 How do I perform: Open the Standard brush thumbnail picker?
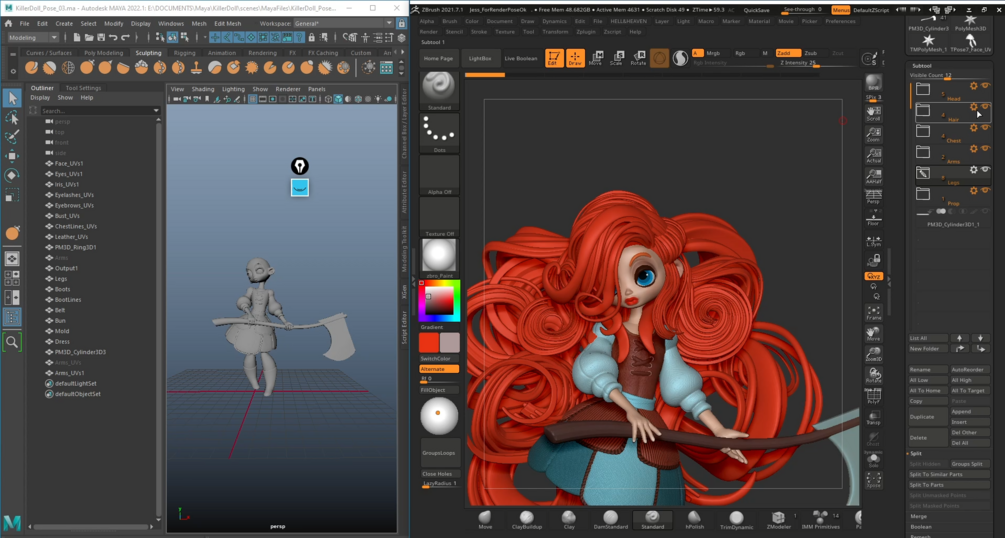tap(439, 90)
